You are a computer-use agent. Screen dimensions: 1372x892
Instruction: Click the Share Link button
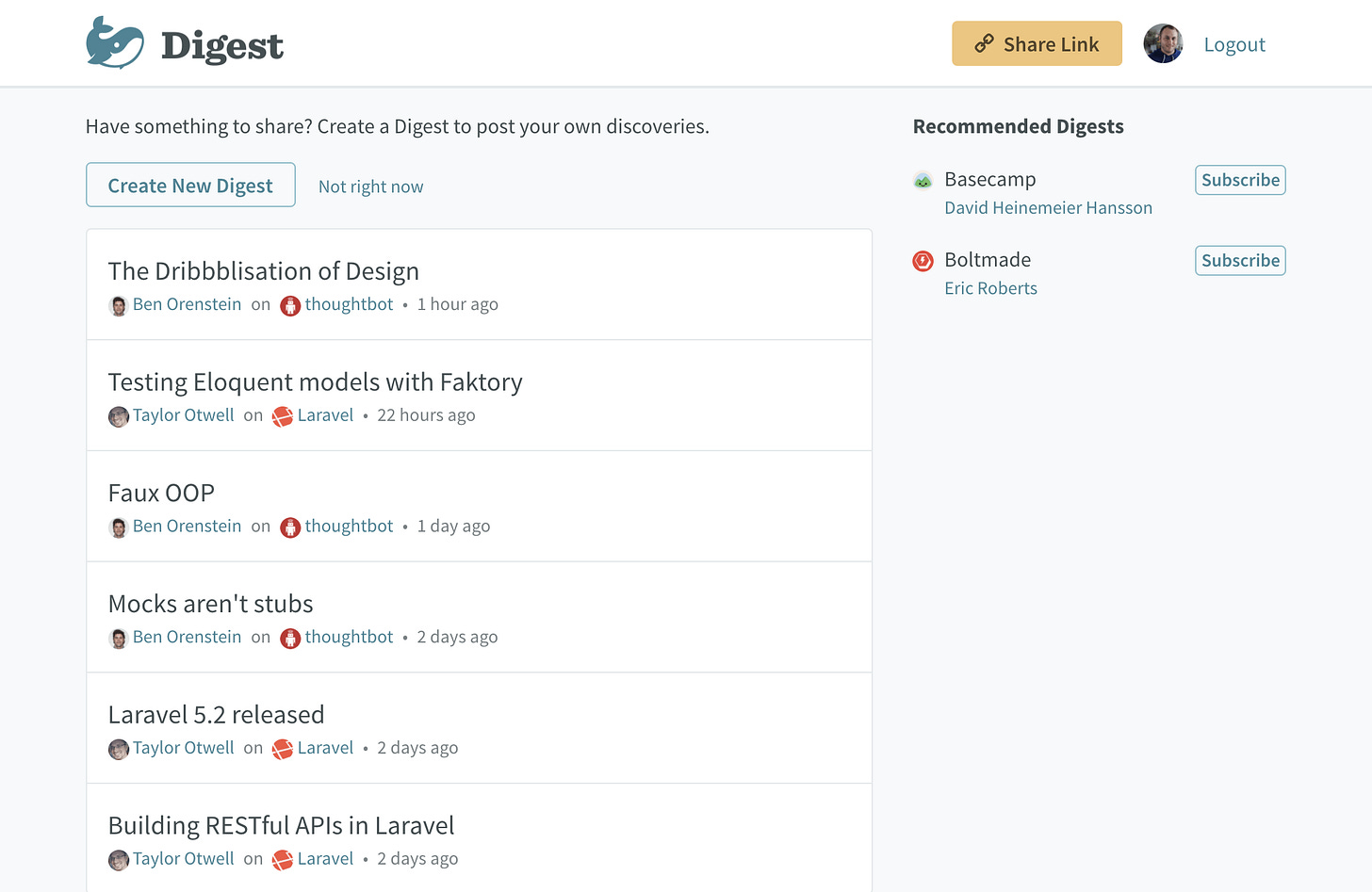[x=1037, y=43]
